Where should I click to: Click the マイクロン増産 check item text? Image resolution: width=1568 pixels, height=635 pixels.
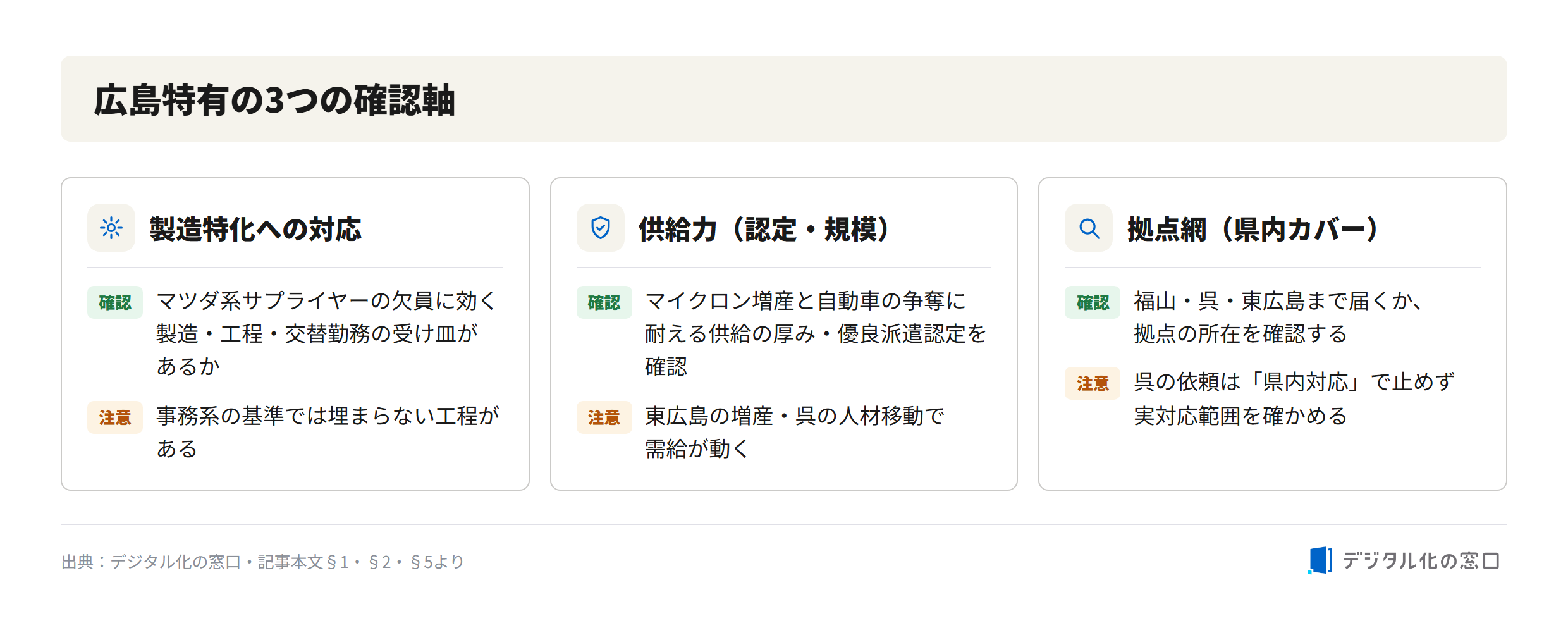[x=816, y=333]
